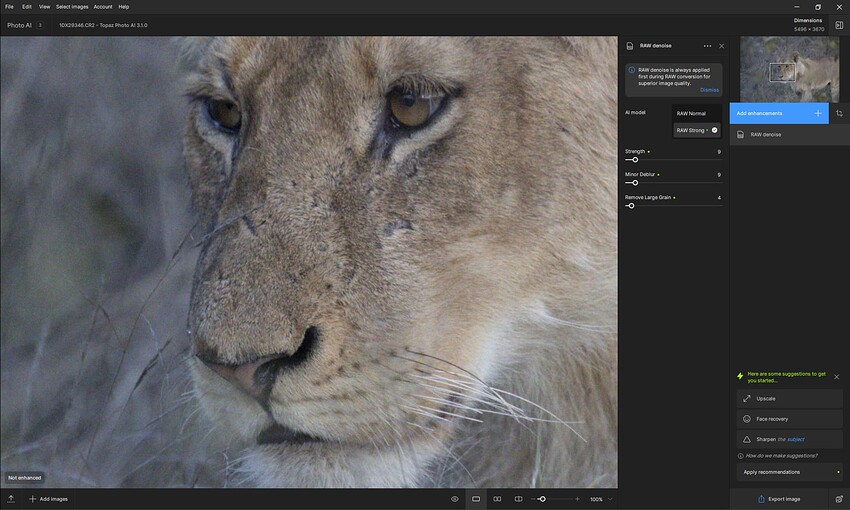The height and width of the screenshot is (510, 850).
Task: Collapse the right sidebar panel icon
Action: click(x=839, y=25)
